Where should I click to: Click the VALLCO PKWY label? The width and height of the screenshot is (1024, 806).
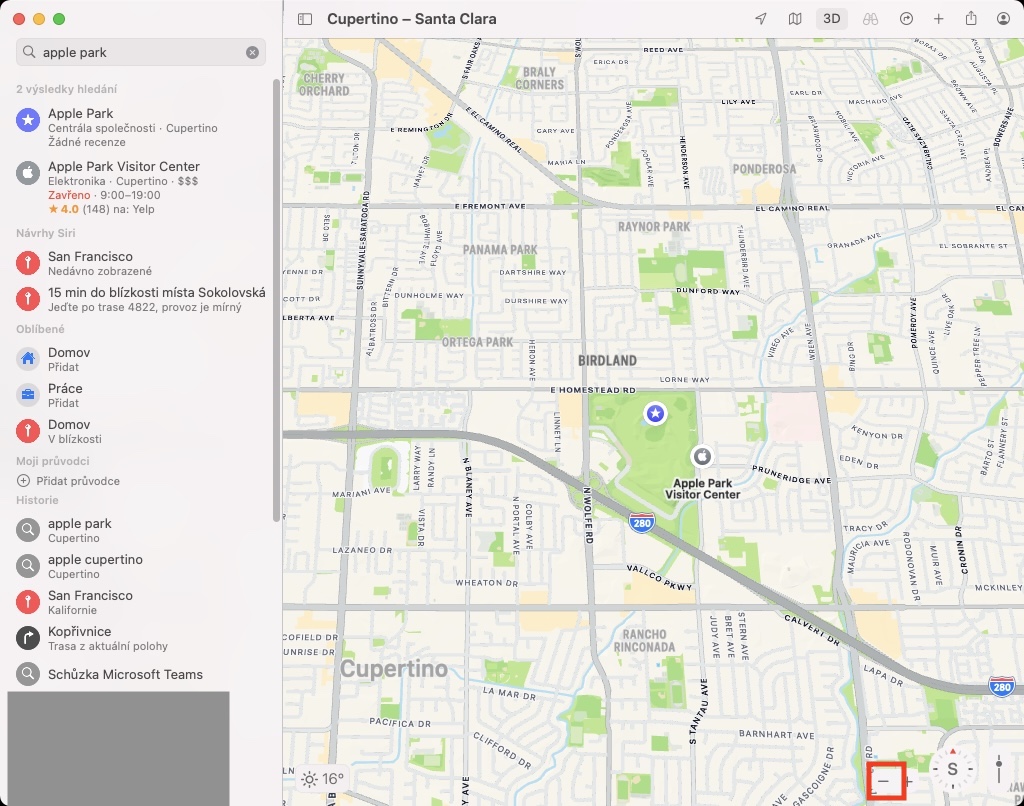[x=660, y=577]
